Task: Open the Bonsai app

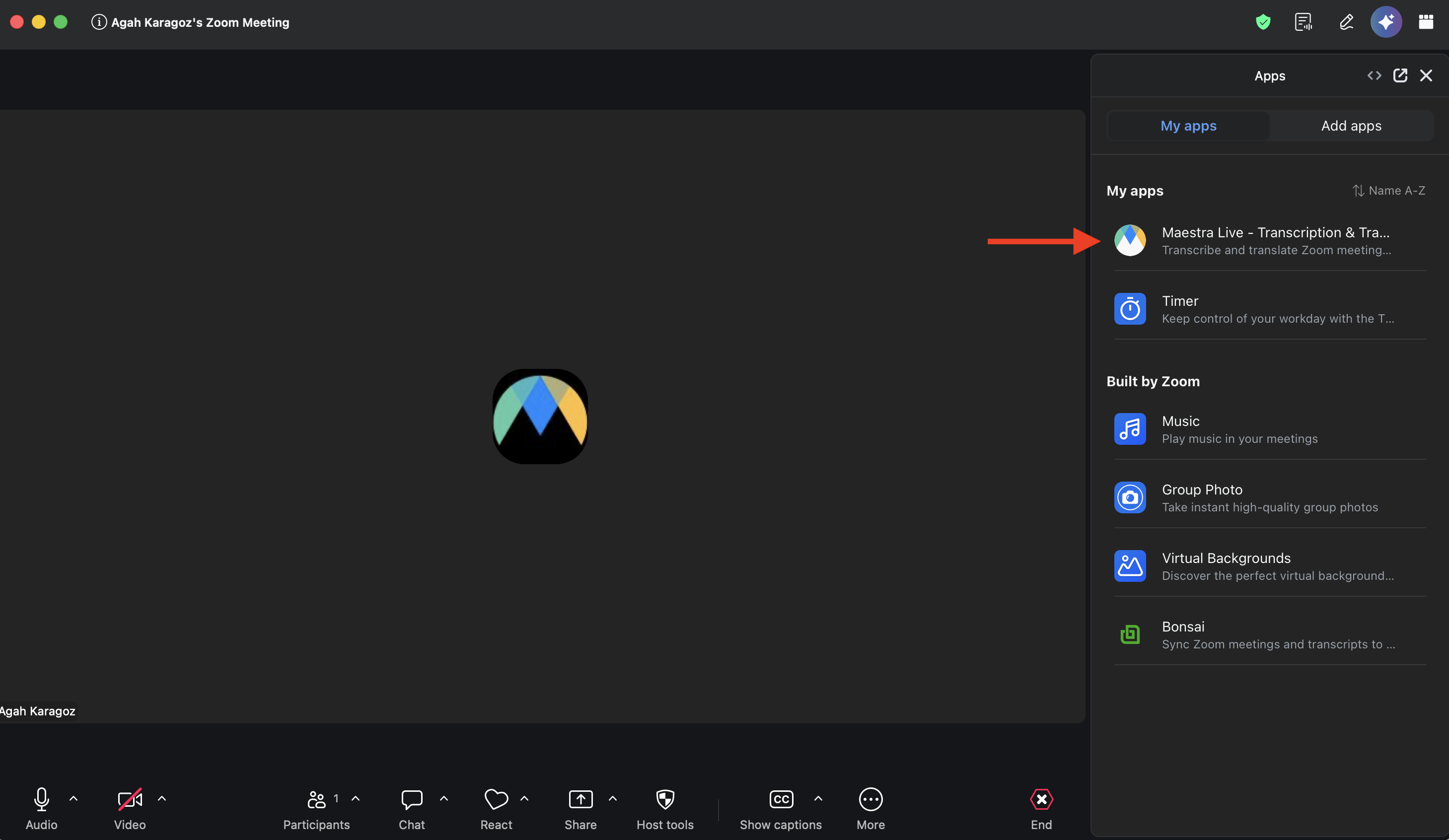Action: click(x=1270, y=635)
